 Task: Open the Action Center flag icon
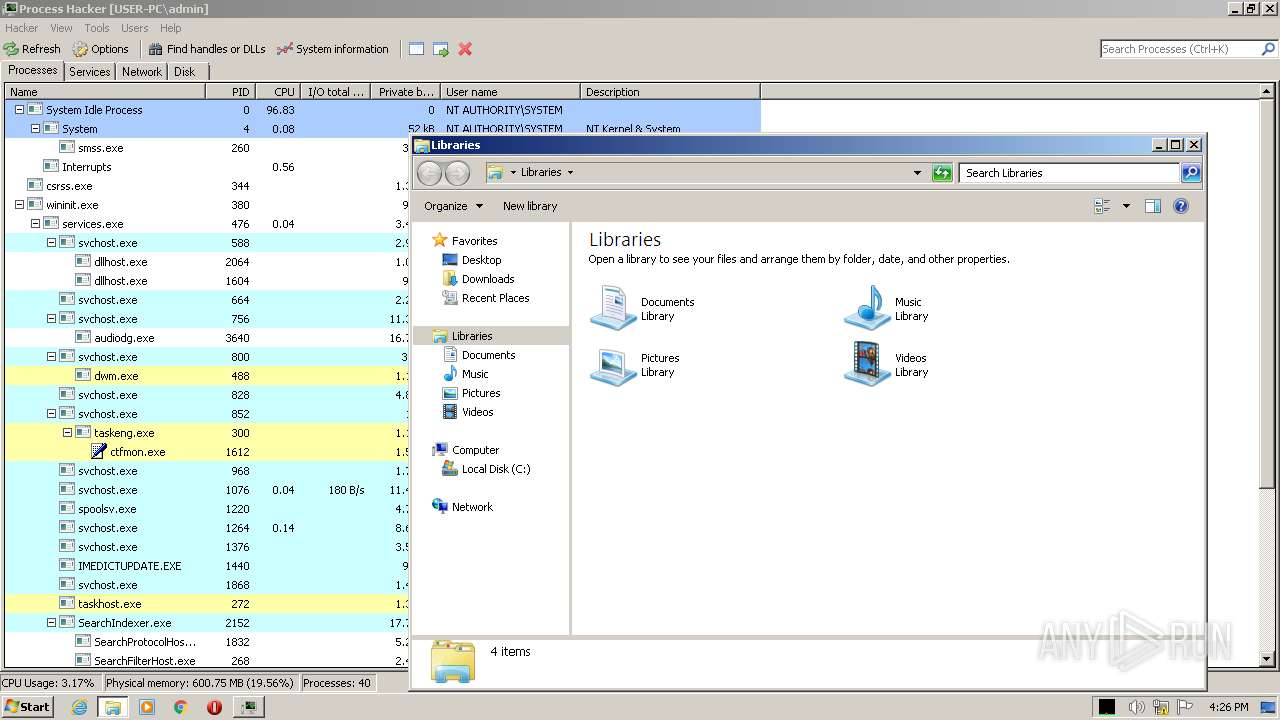pos(1185,707)
